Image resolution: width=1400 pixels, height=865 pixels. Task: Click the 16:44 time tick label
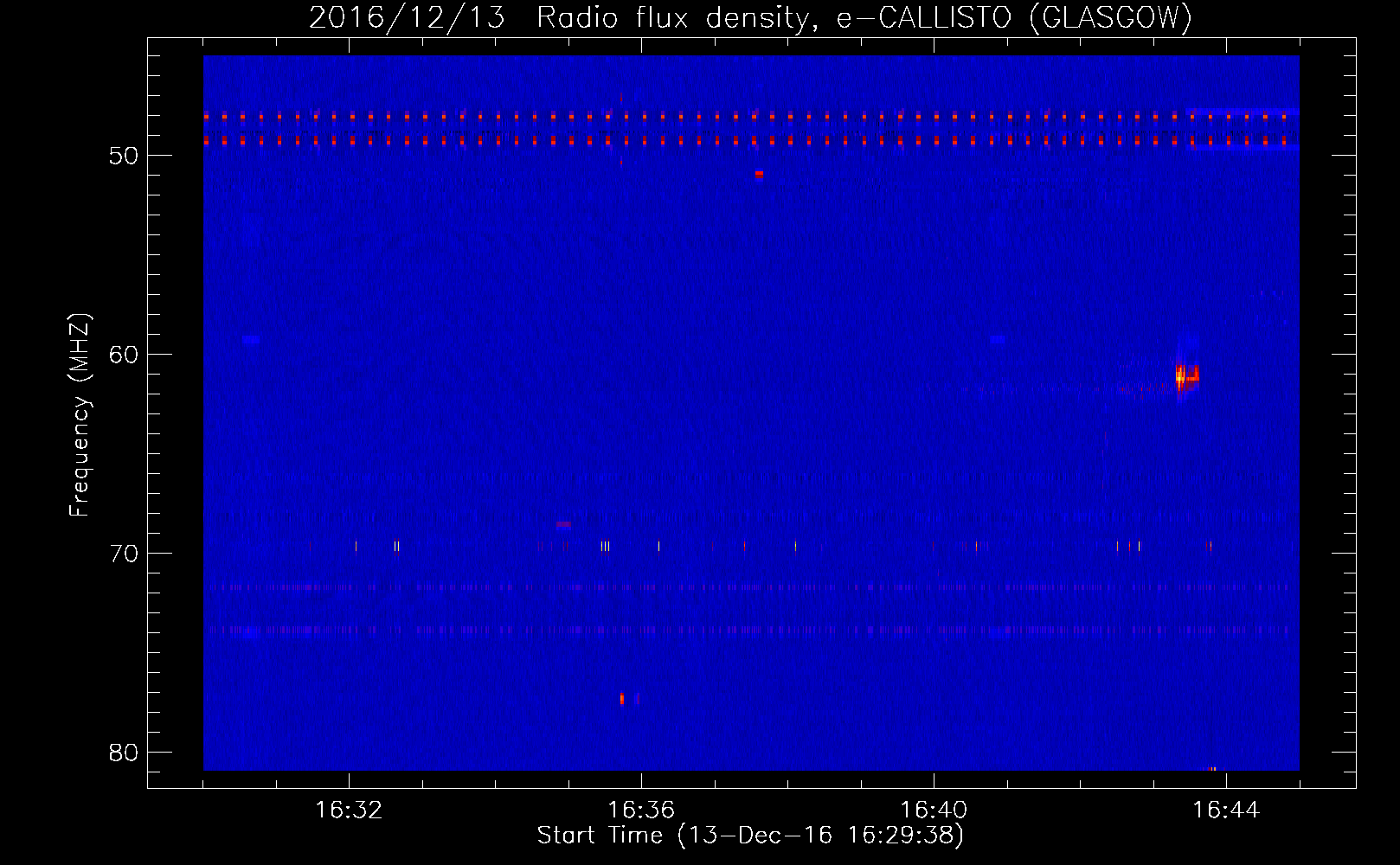point(1226,811)
